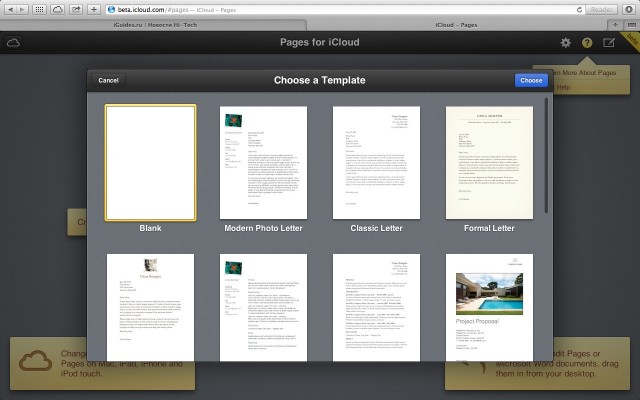
Task: Show all tabs icon in tab bar
Action: [631, 25]
